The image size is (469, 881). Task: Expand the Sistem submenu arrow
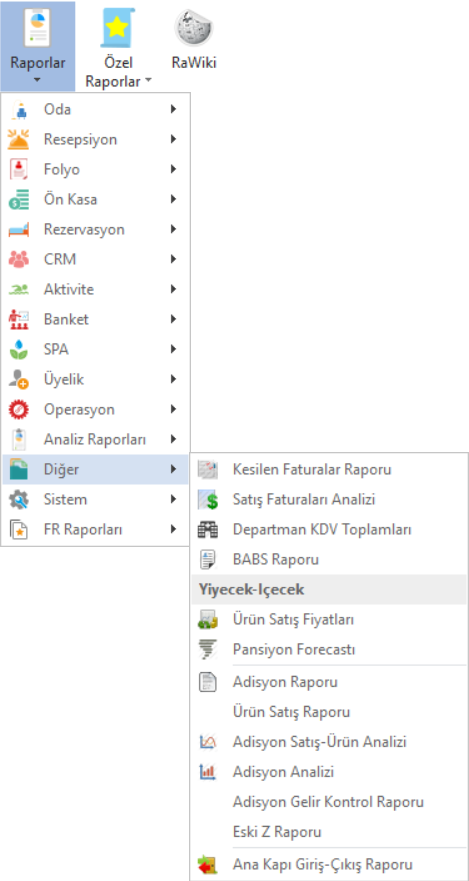(174, 499)
